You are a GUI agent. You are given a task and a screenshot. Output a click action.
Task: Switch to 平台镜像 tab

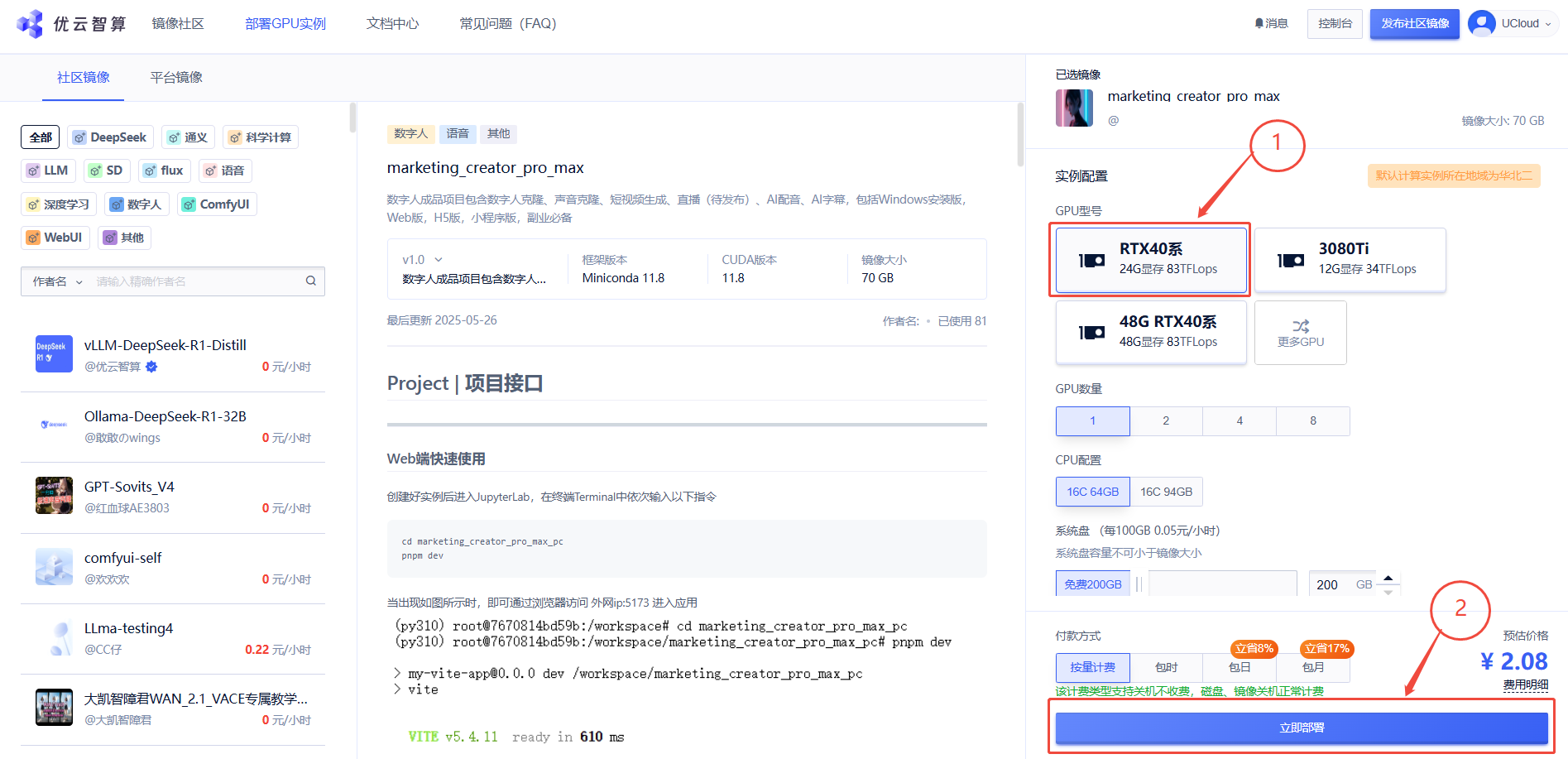pos(176,78)
